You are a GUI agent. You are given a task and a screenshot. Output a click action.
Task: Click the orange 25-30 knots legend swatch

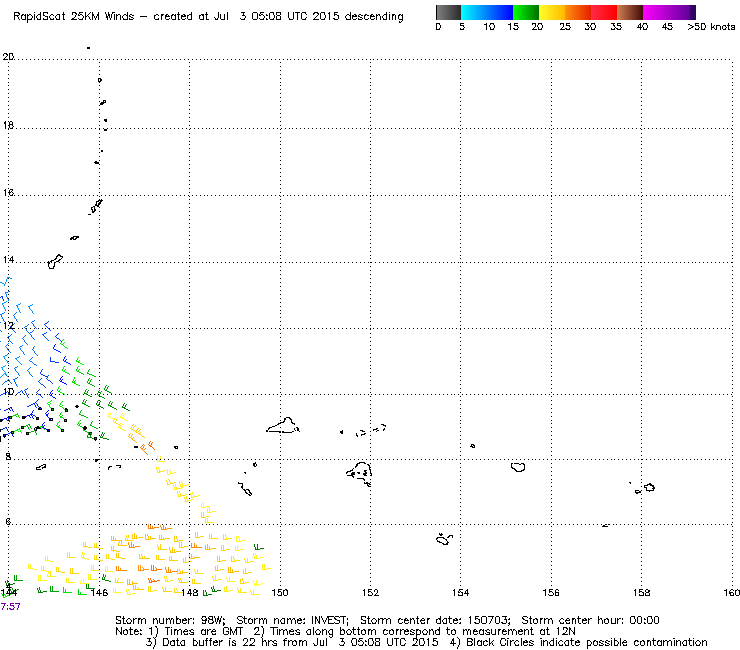578,12
